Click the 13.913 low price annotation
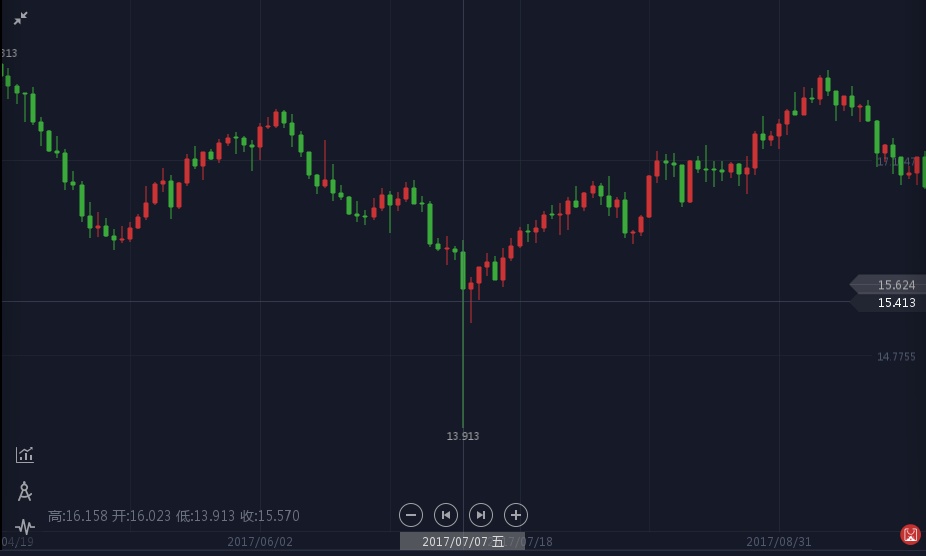 point(462,436)
